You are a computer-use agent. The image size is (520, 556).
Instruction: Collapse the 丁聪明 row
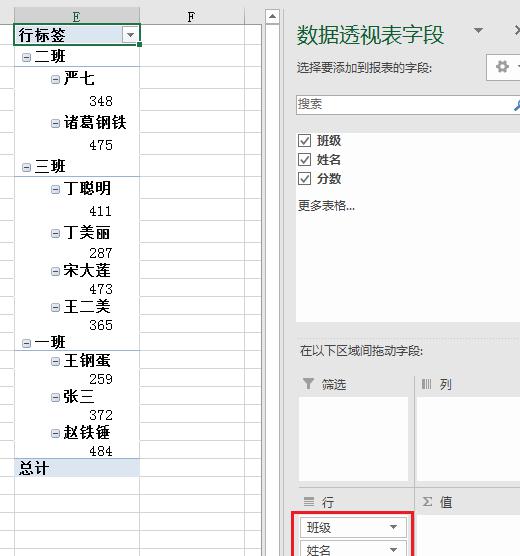coord(55,189)
